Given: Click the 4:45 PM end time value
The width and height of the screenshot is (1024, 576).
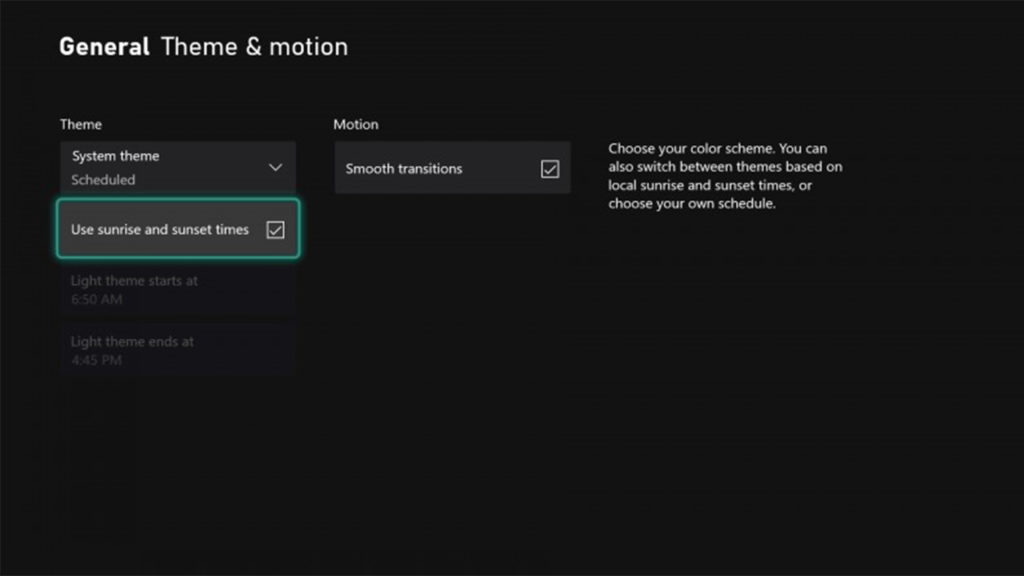Looking at the screenshot, I should [x=96, y=360].
